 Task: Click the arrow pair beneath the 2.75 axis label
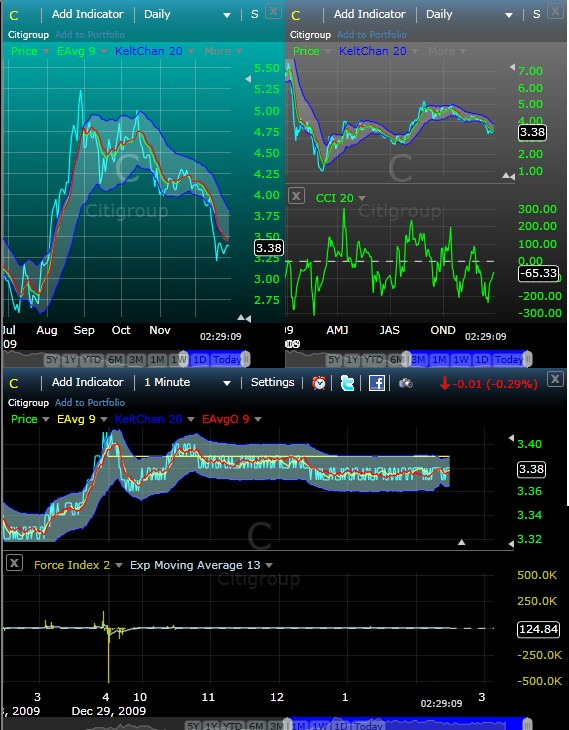pyautogui.click(x=244, y=318)
